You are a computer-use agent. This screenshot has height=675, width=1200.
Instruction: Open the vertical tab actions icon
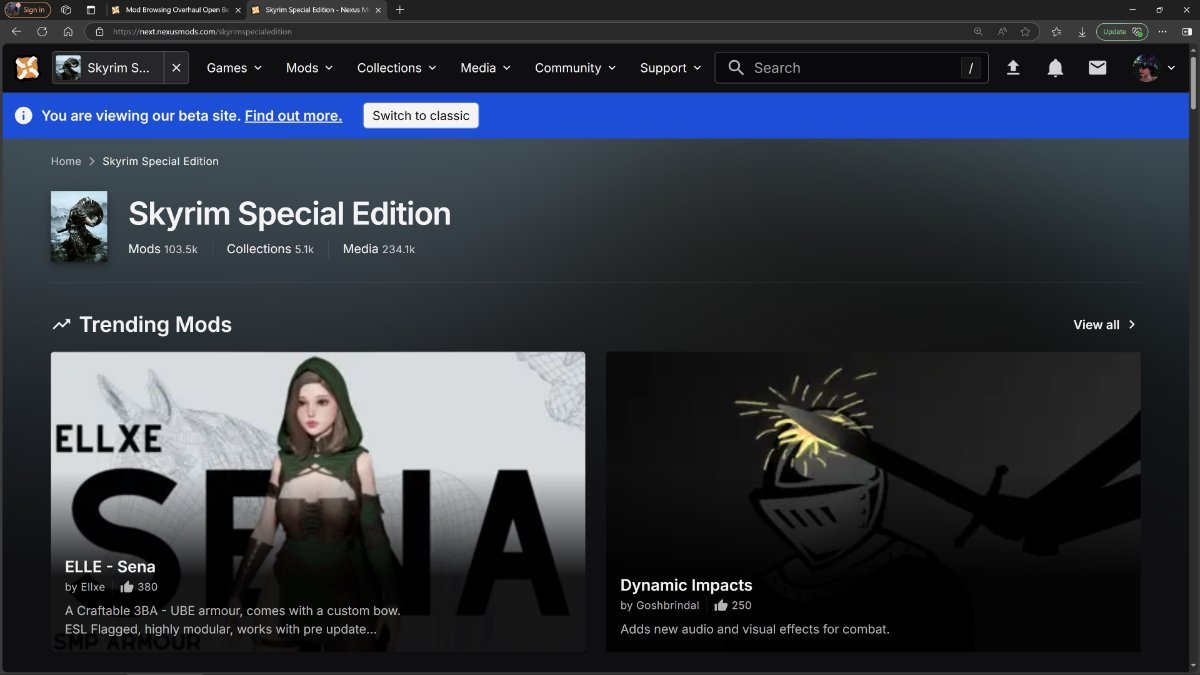tap(90, 10)
